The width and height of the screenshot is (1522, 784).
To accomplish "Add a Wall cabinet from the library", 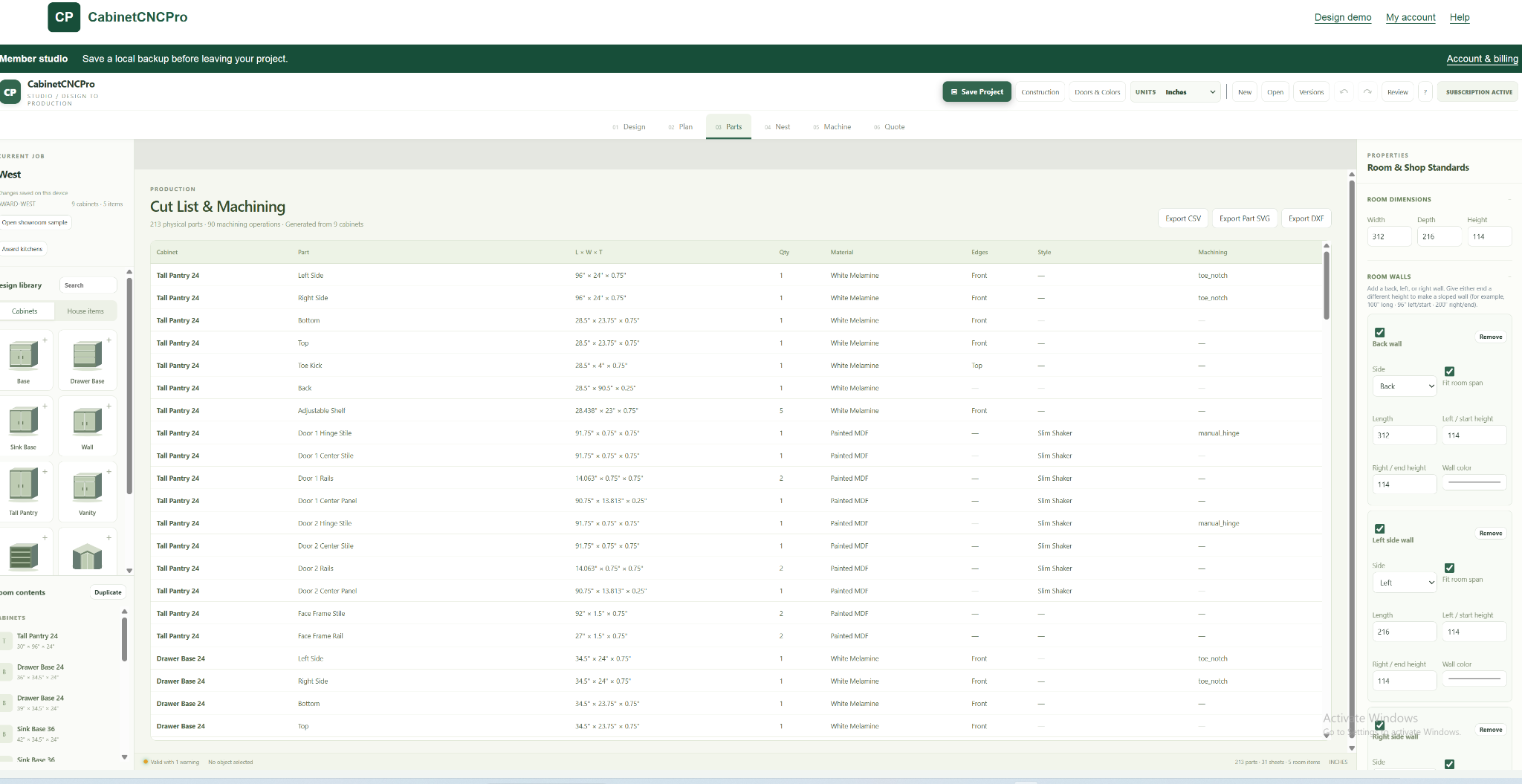I will 88,426.
